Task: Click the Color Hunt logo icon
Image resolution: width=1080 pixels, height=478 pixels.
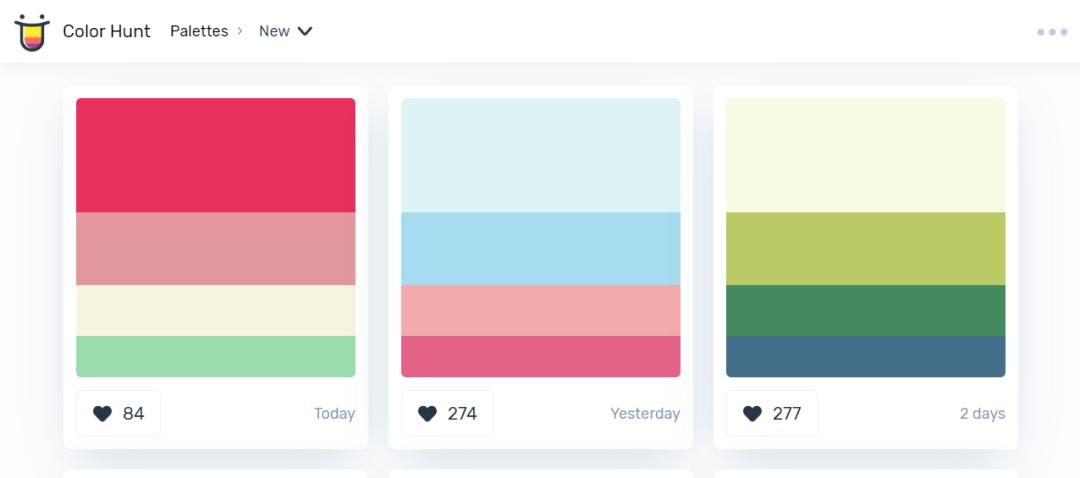Action: click(x=32, y=32)
